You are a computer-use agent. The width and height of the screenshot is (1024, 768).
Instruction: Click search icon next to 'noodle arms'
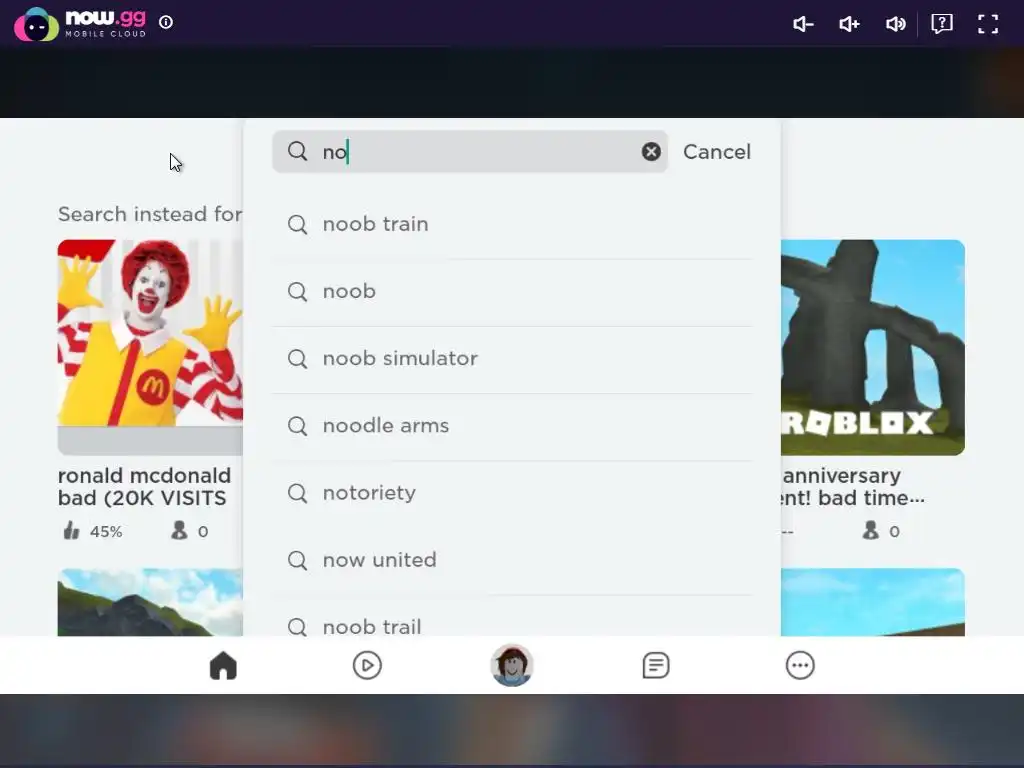tap(297, 426)
